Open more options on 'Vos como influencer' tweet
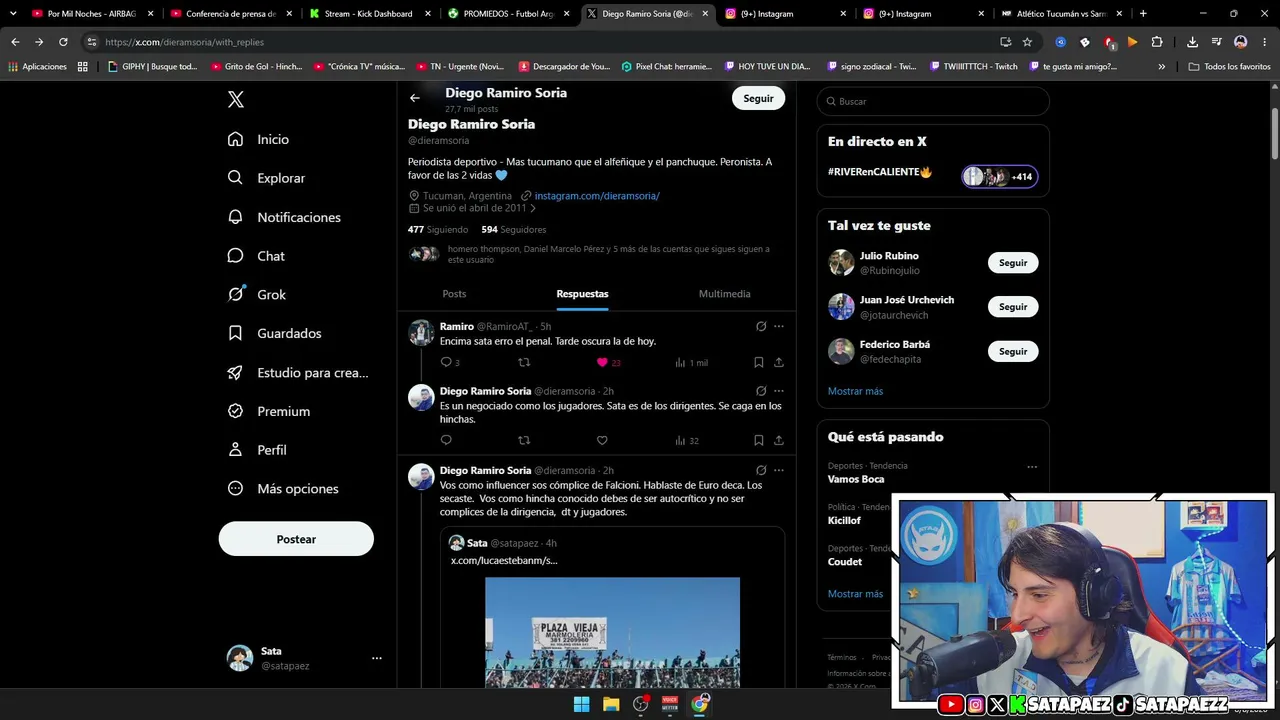 pyautogui.click(x=779, y=470)
